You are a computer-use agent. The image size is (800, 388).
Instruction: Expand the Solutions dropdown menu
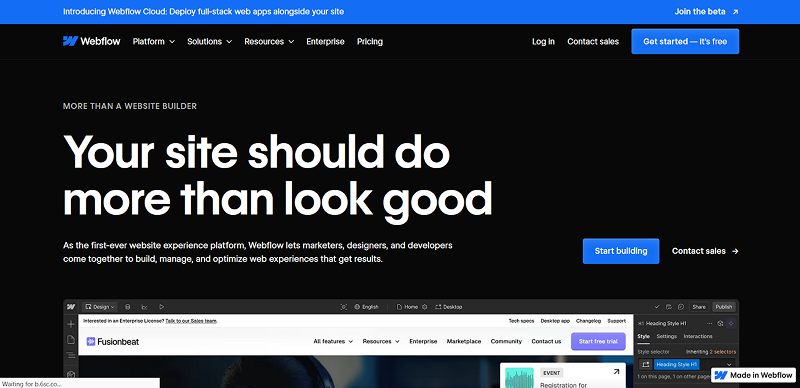[x=209, y=41]
